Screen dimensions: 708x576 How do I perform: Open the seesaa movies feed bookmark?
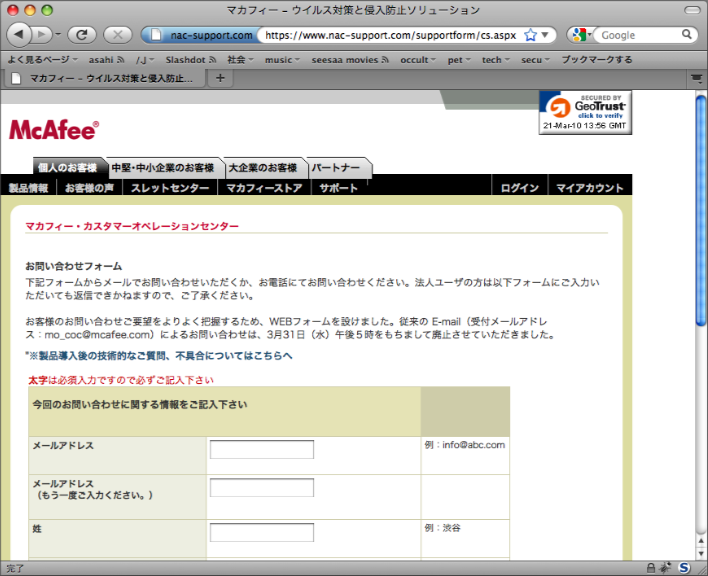350,60
